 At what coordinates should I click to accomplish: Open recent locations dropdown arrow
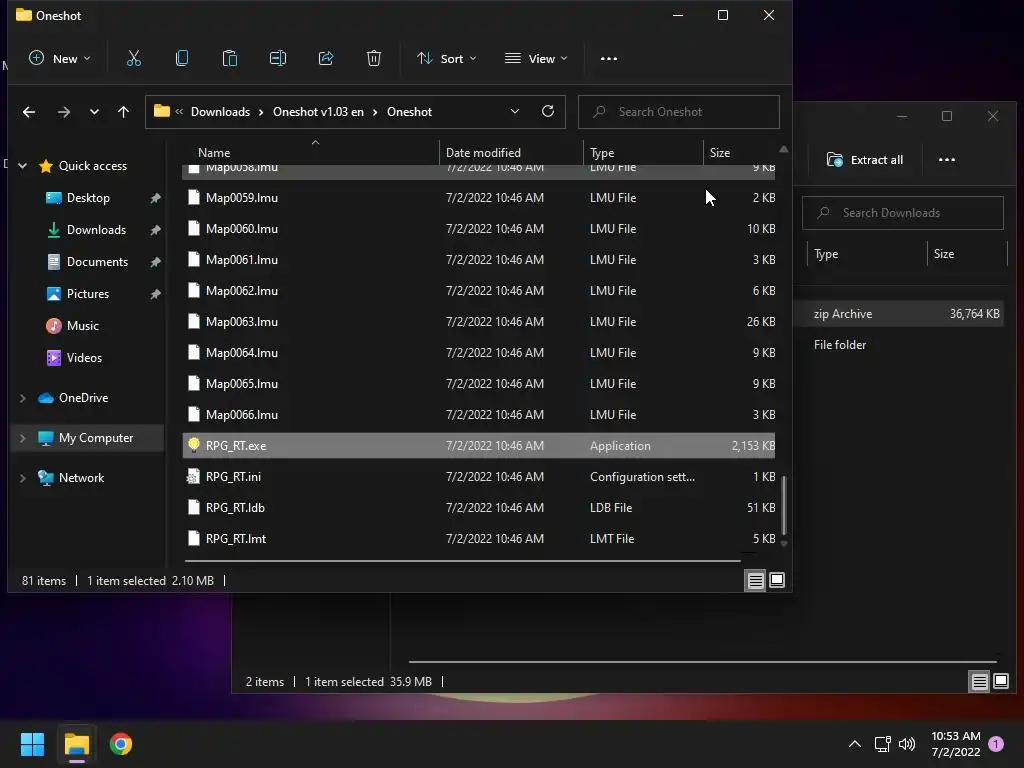coord(94,112)
